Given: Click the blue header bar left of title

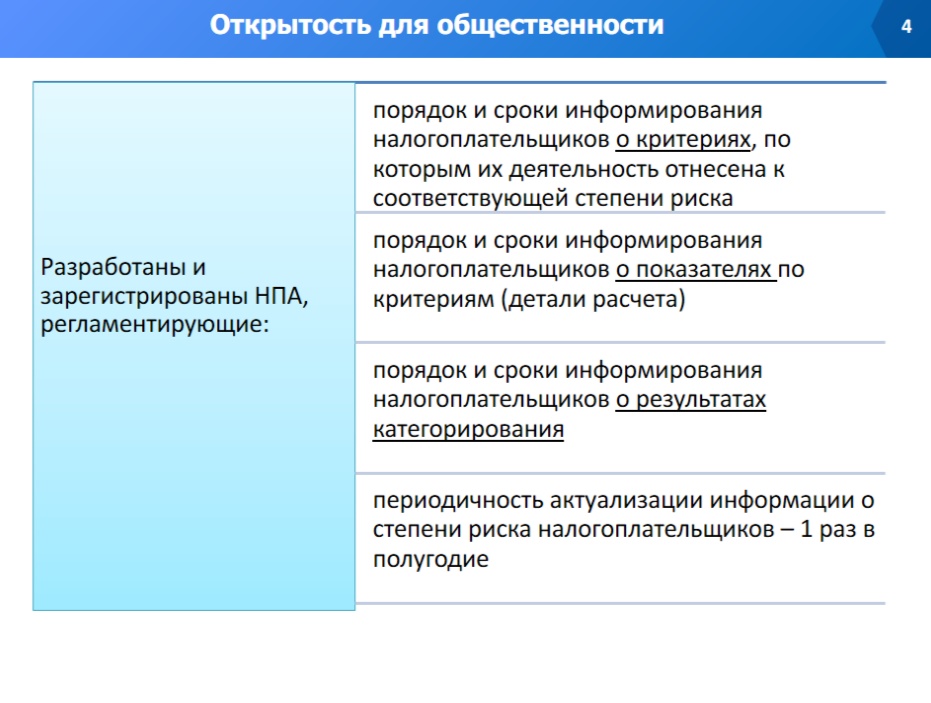Looking at the screenshot, I should click(x=100, y=27).
